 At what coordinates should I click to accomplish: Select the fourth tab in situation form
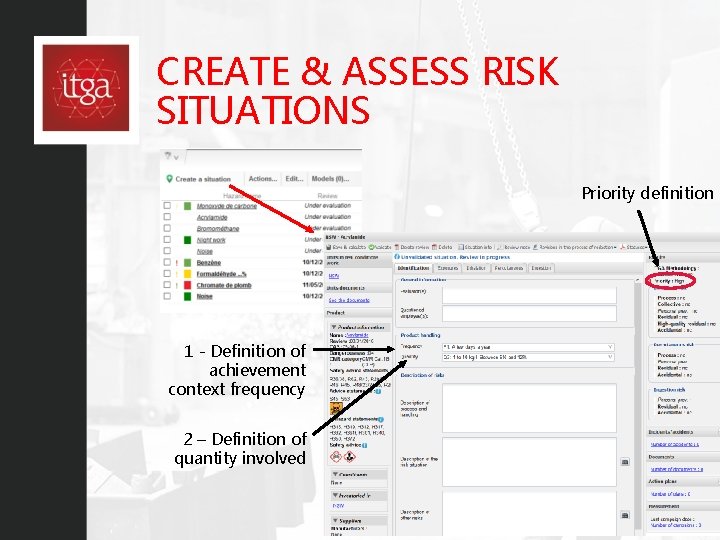point(509,268)
